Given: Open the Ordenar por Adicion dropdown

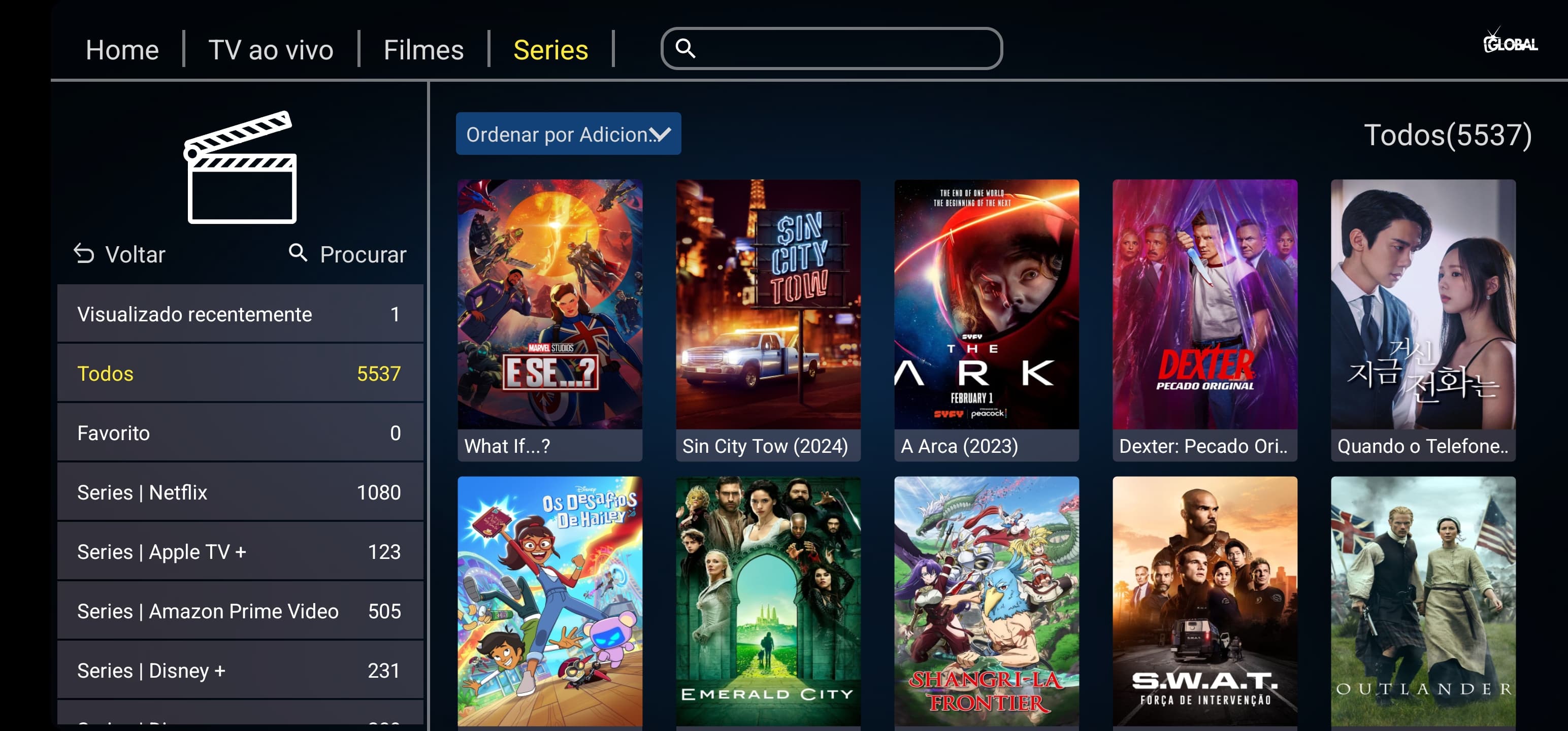Looking at the screenshot, I should (x=568, y=134).
